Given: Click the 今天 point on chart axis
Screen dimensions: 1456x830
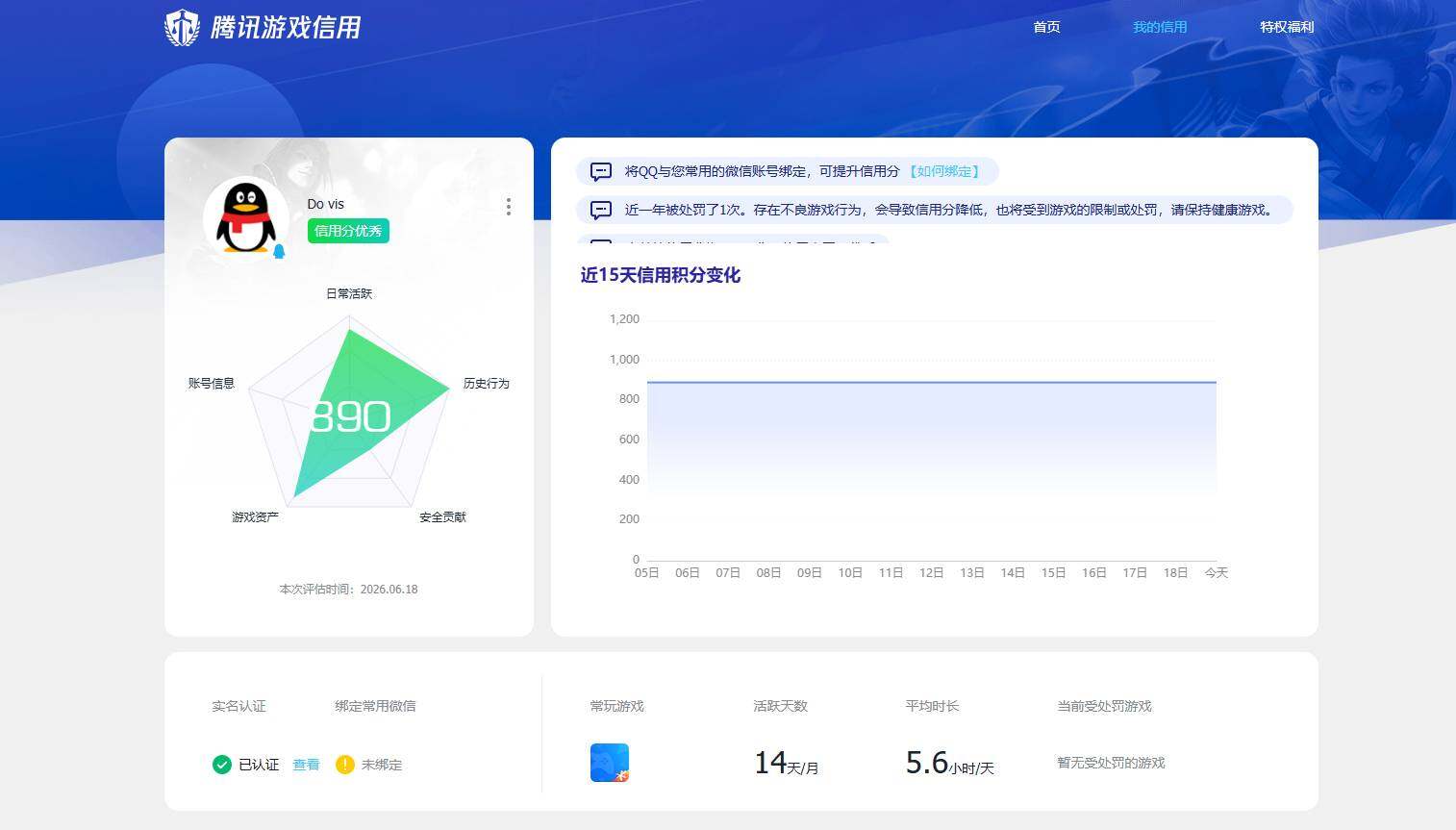Looking at the screenshot, I should coord(1216,572).
